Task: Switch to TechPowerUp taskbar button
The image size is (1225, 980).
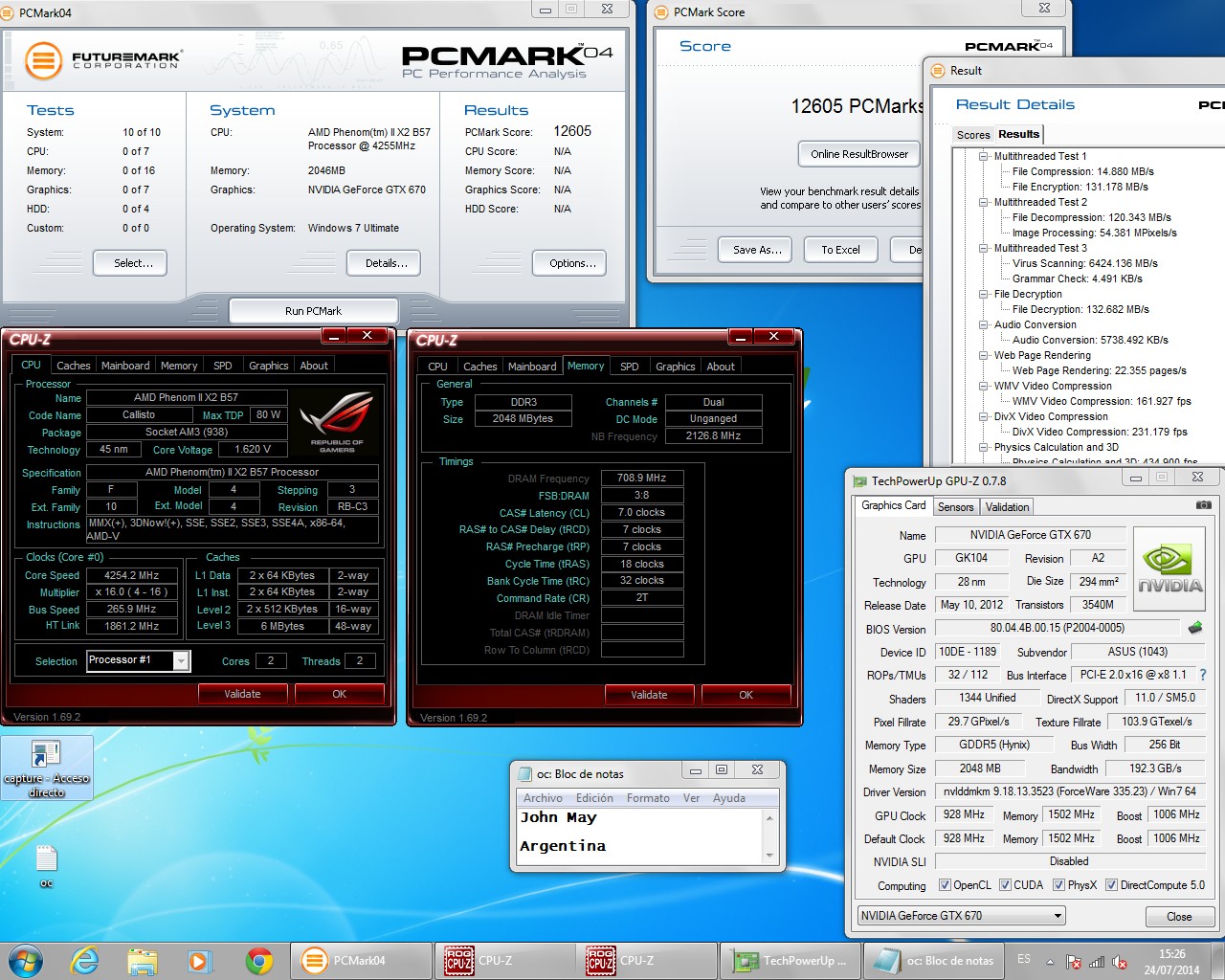Action: click(791, 961)
